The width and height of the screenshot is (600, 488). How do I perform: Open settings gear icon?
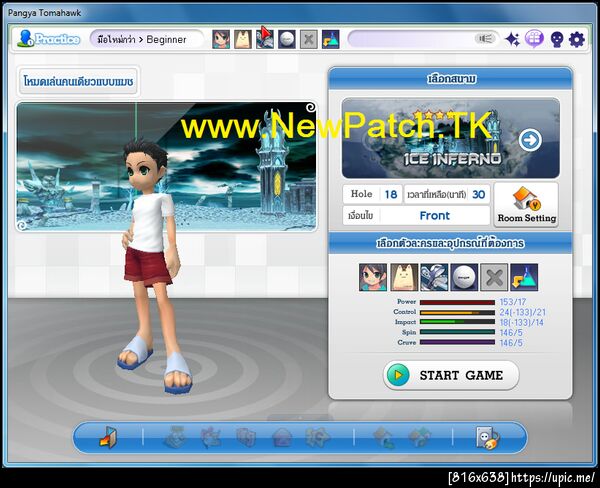577,39
